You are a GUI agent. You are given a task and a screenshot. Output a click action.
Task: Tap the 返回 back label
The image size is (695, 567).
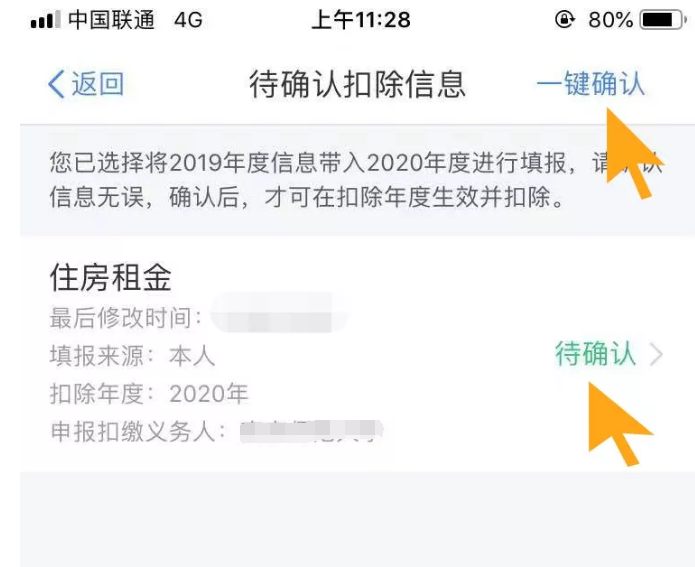point(98,84)
